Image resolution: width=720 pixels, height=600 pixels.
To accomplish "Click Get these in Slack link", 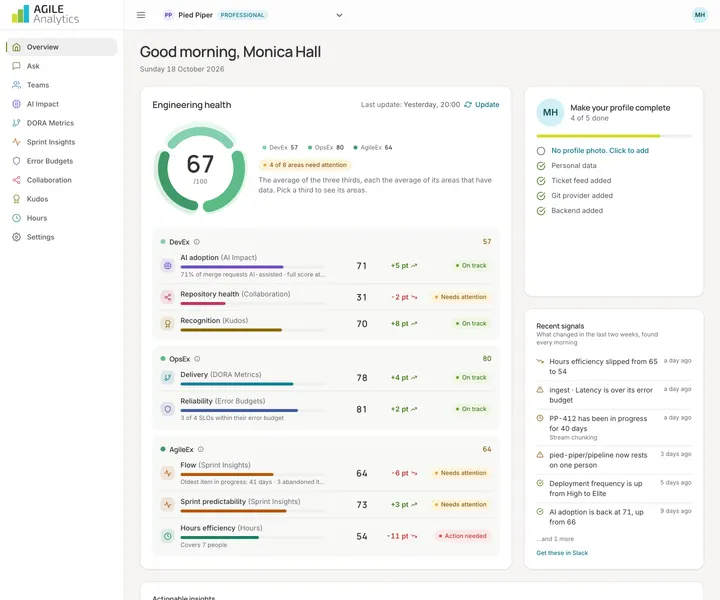I will coord(562,553).
